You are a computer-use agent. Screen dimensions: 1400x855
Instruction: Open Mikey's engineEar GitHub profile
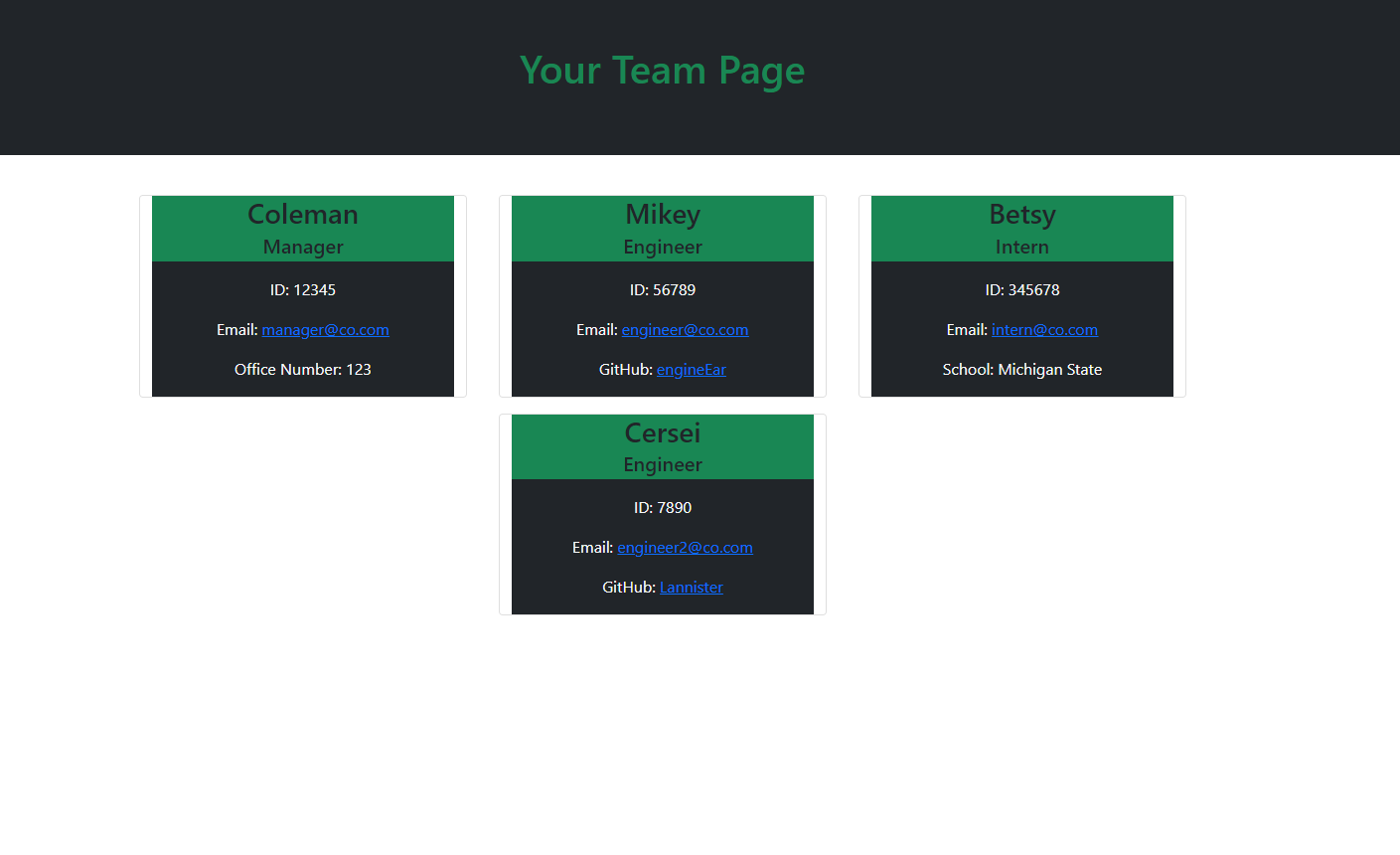pyautogui.click(x=692, y=369)
